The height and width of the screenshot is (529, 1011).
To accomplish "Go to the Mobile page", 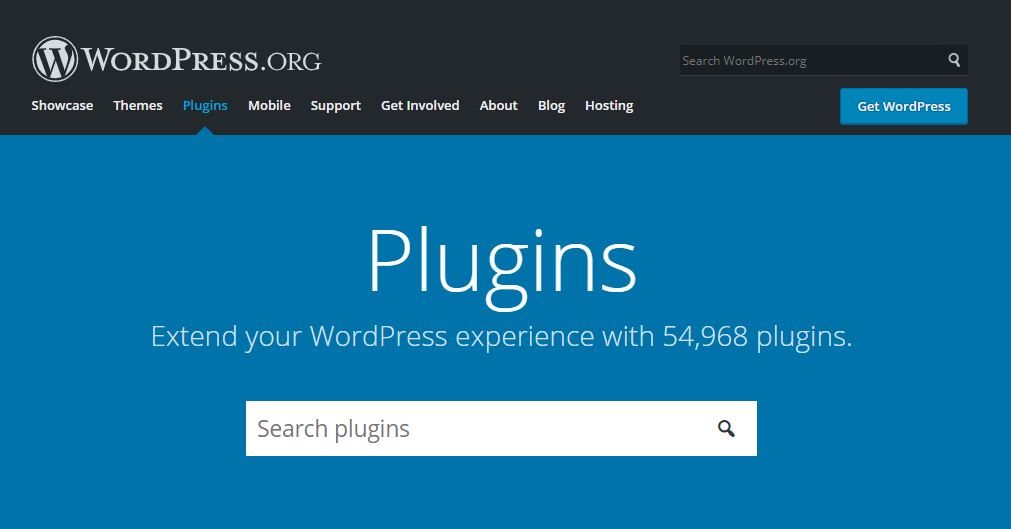I will point(270,106).
